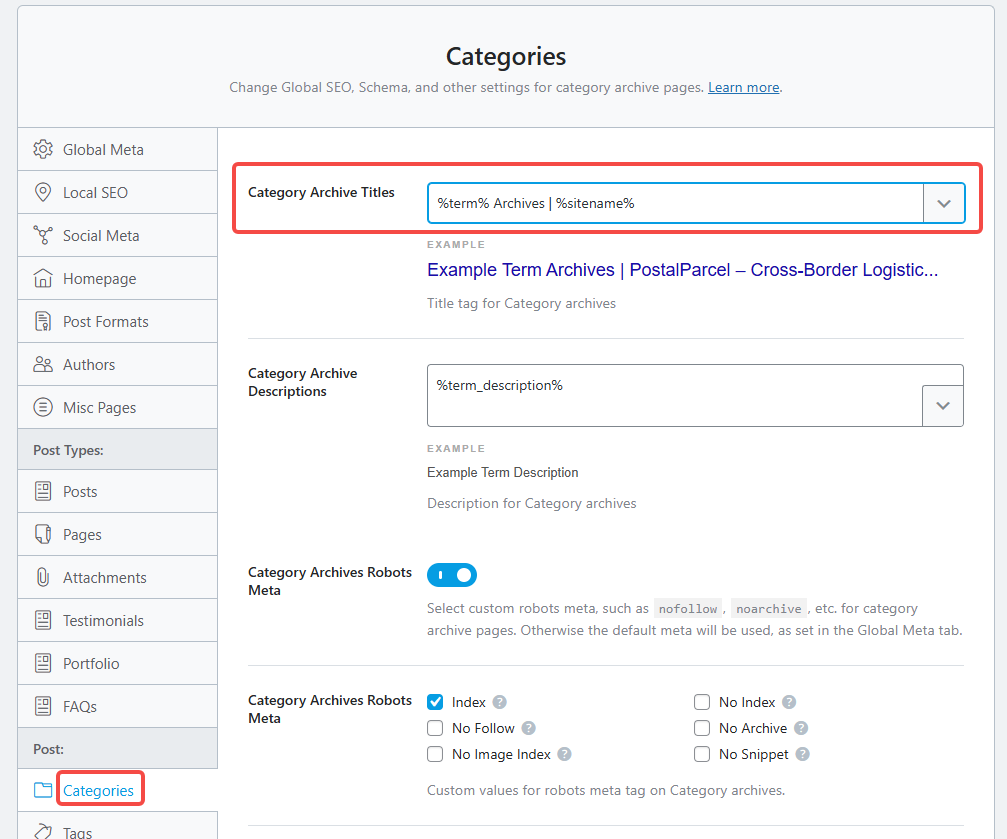Select the Testimonials post type tab
This screenshot has height=839, width=1007.
[103, 620]
